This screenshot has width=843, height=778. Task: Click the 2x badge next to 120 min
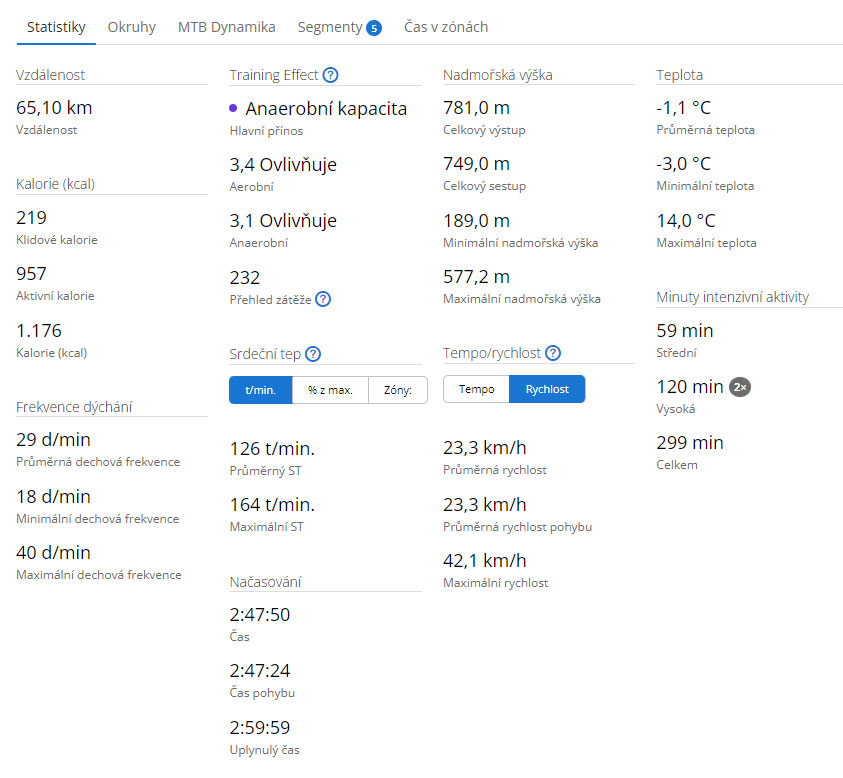(x=740, y=387)
